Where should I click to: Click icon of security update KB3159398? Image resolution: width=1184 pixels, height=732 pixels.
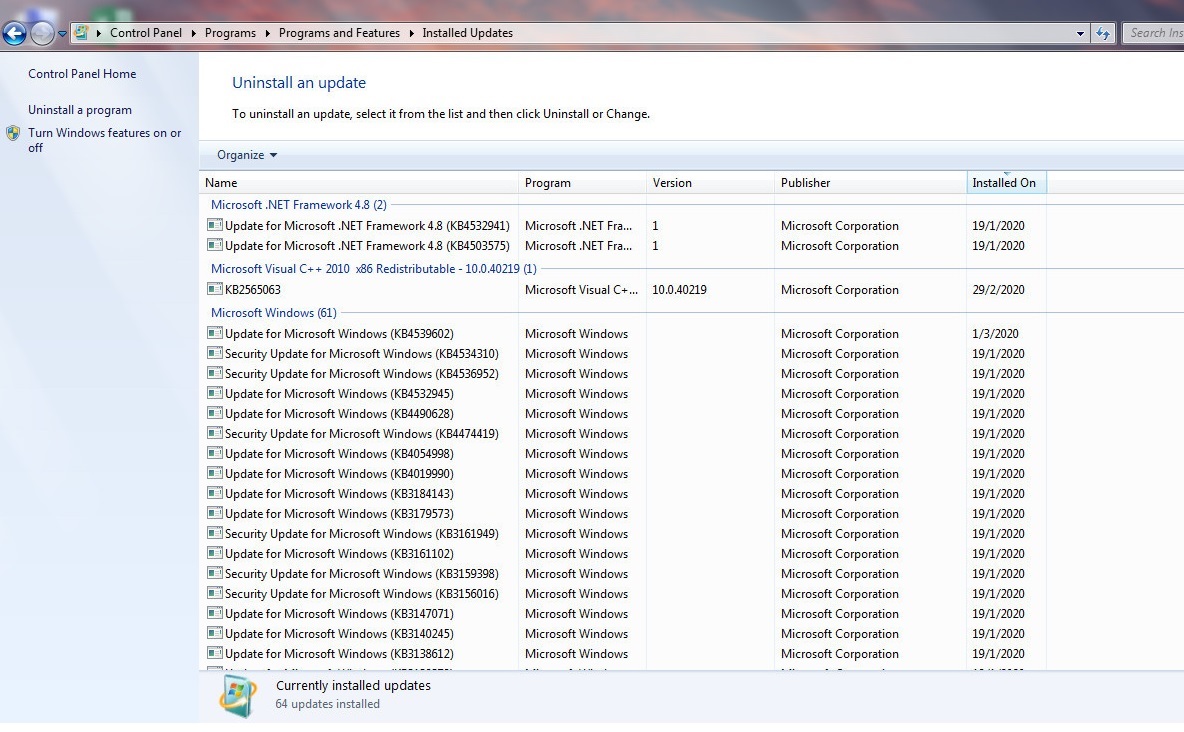tap(214, 573)
